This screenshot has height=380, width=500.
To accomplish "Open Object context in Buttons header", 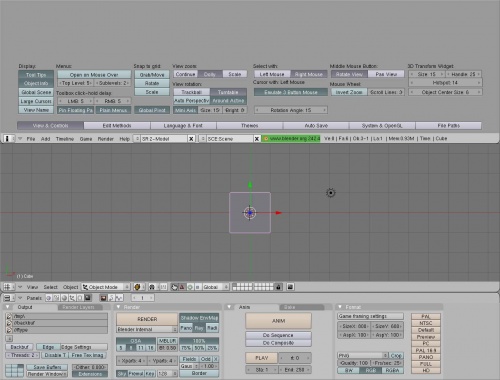I will point(72,298).
